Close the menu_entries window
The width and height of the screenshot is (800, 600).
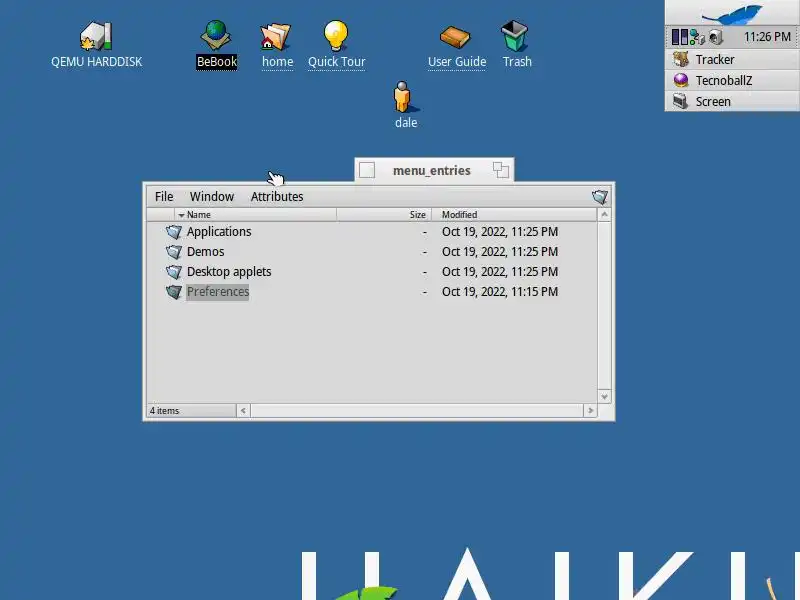point(367,170)
